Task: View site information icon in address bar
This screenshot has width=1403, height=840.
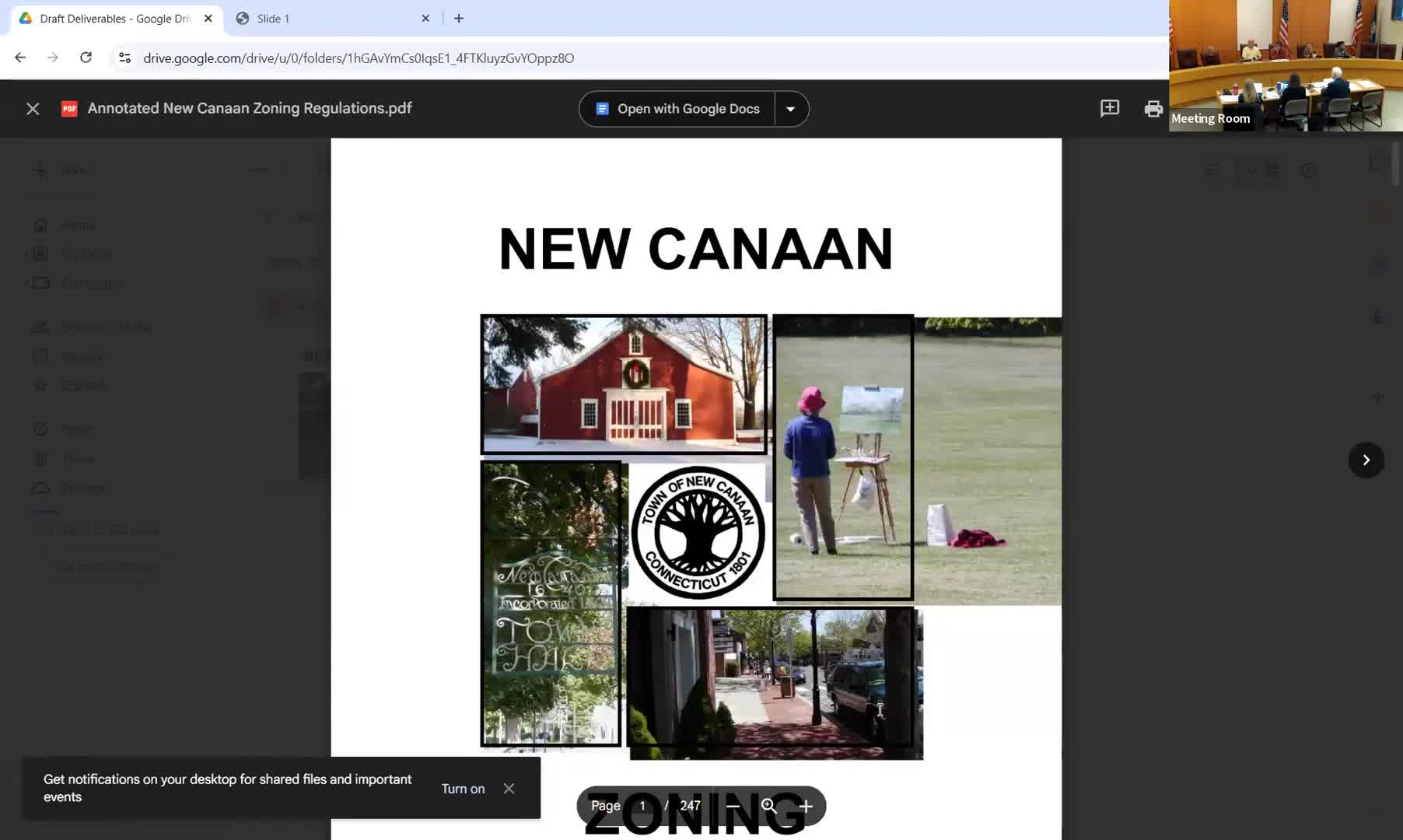Action: (124, 58)
